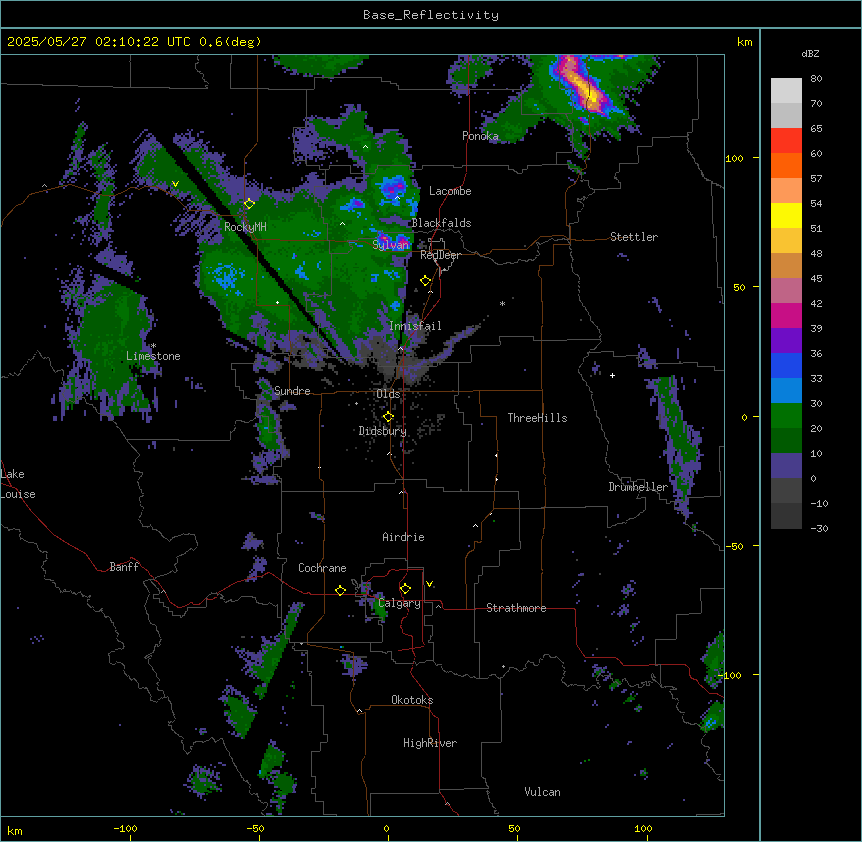862x842 pixels.
Task: Click the Vulcan label
Action: coord(543,792)
